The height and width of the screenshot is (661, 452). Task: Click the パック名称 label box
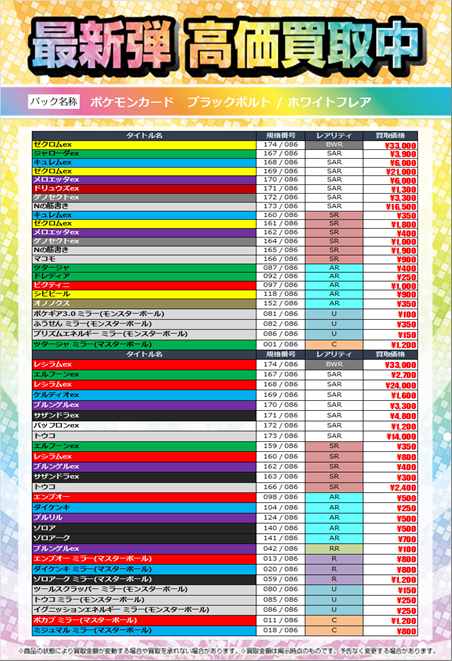(54, 101)
